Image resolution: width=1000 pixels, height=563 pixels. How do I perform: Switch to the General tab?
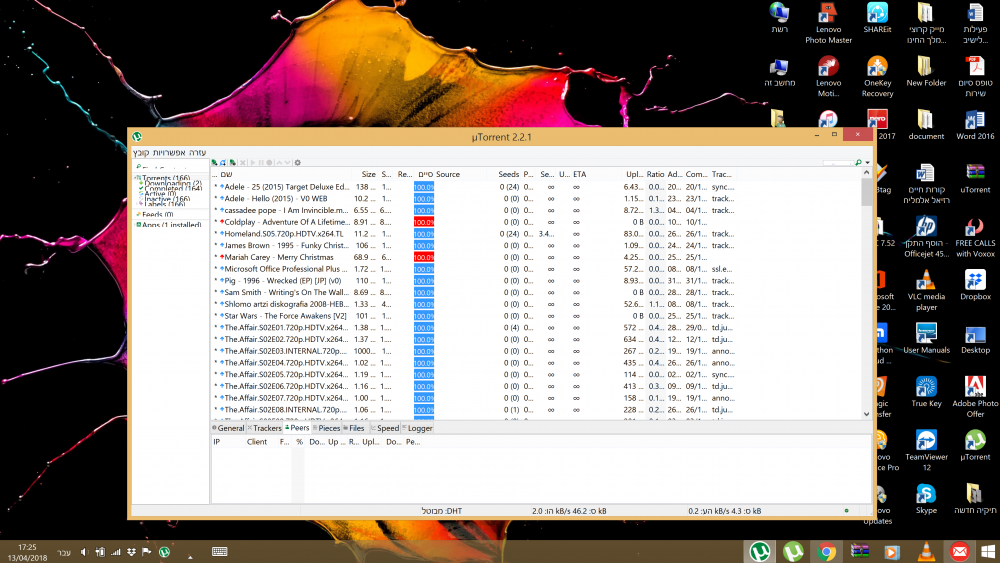click(228, 428)
